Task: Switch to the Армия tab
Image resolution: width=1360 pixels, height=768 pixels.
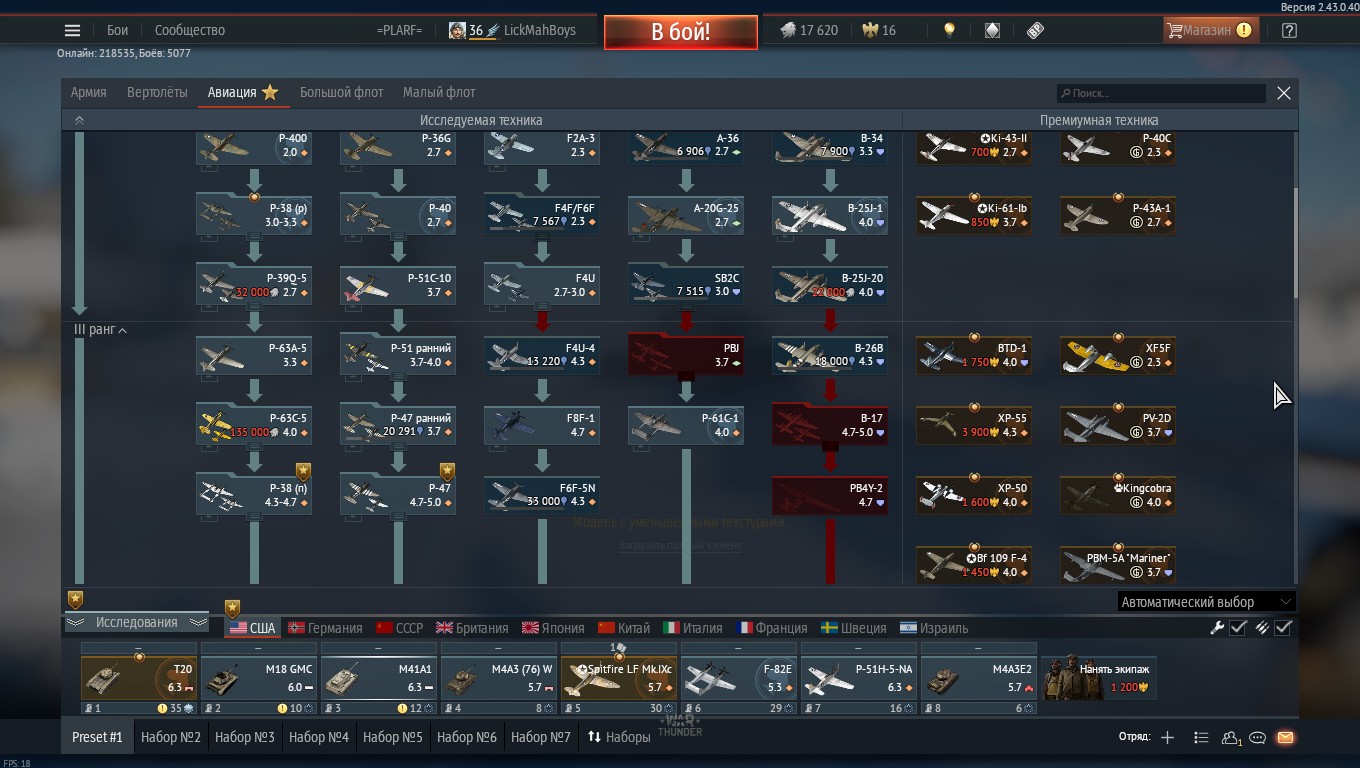Action: [89, 92]
